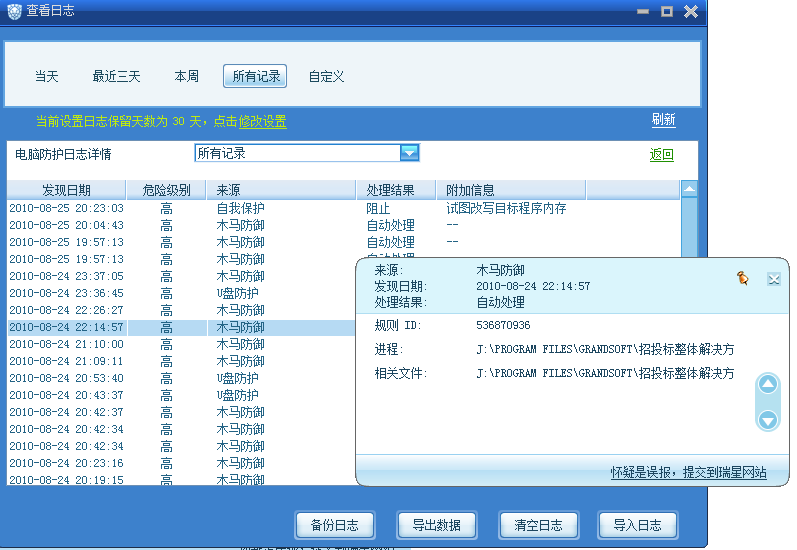Open the 修改设置 link
The height and width of the screenshot is (550, 797).
(x=262, y=122)
